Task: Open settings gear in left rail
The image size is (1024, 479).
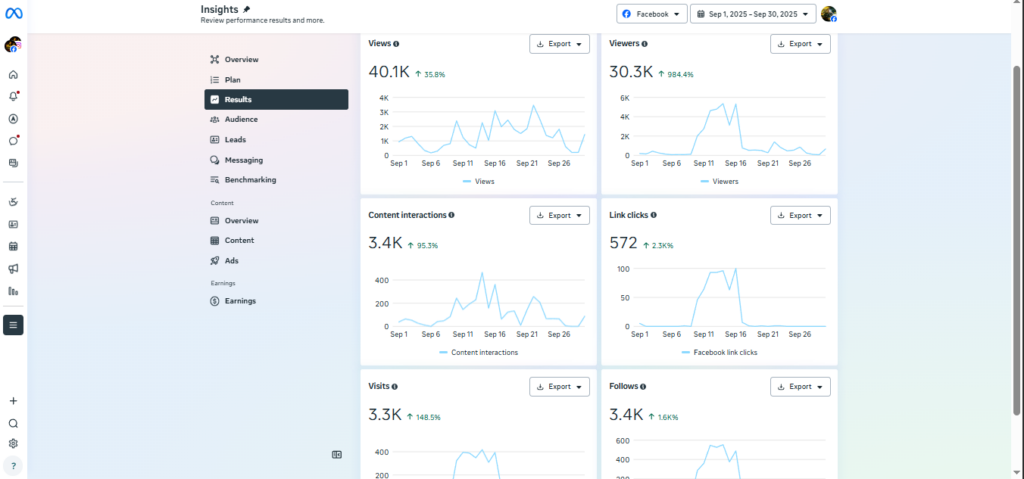Action: click(13, 444)
